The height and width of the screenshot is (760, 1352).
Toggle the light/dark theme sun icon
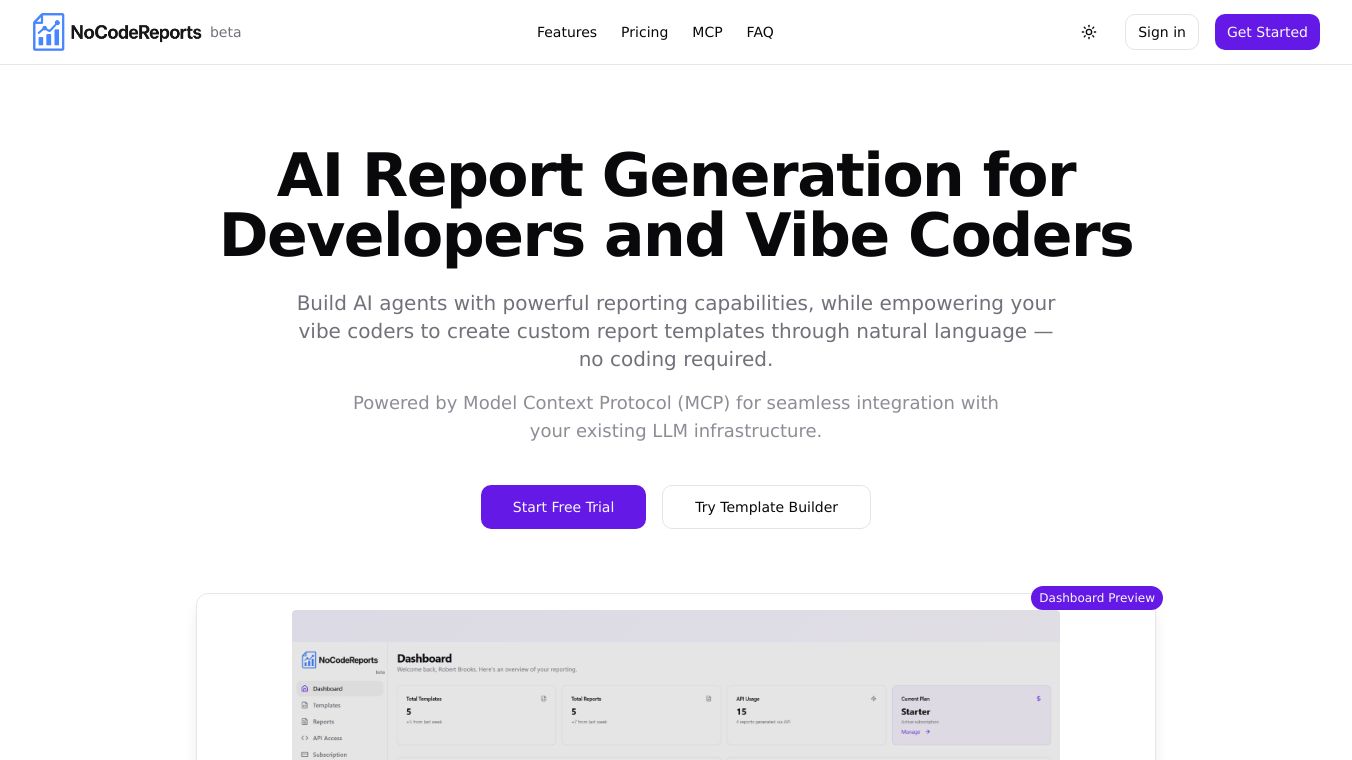coord(1089,32)
